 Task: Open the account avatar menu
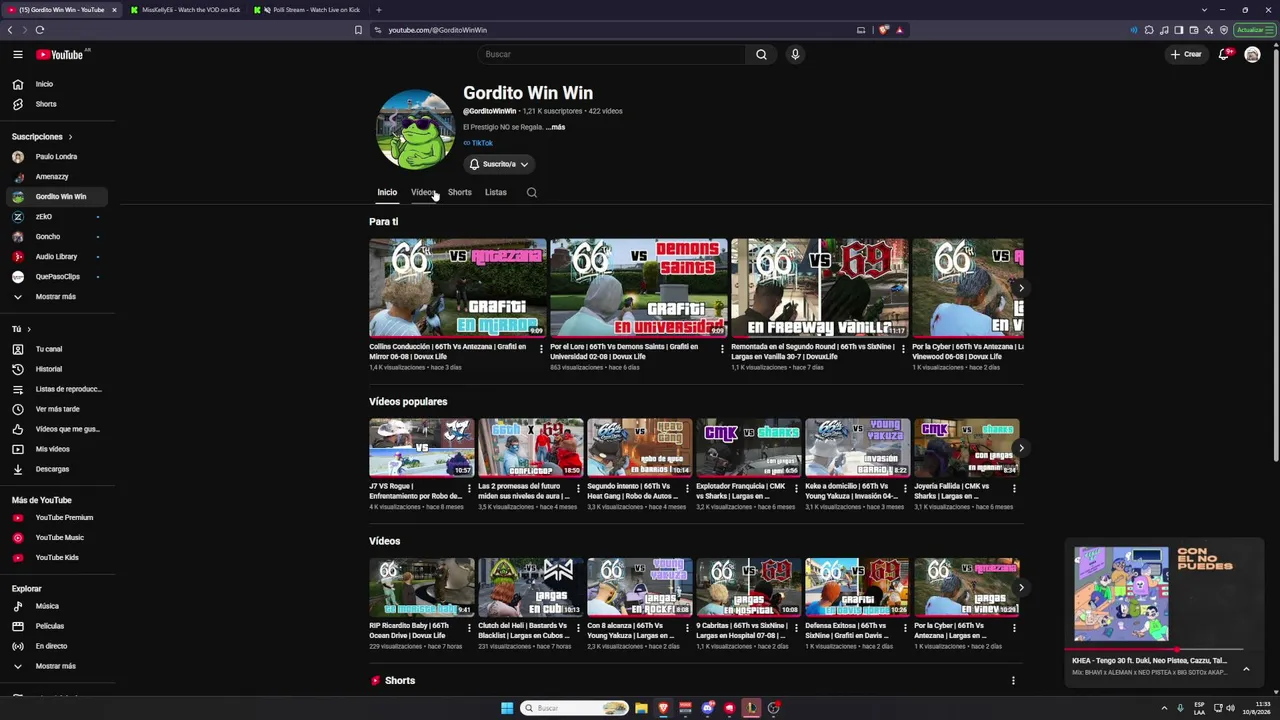tap(1252, 54)
